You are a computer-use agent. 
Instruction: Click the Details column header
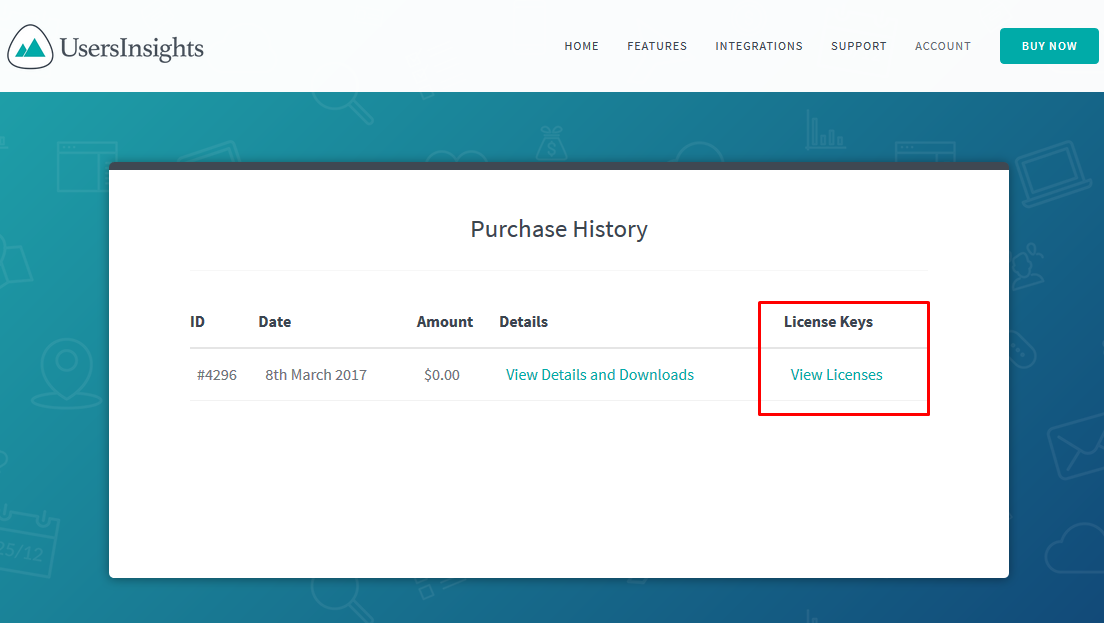click(x=523, y=322)
